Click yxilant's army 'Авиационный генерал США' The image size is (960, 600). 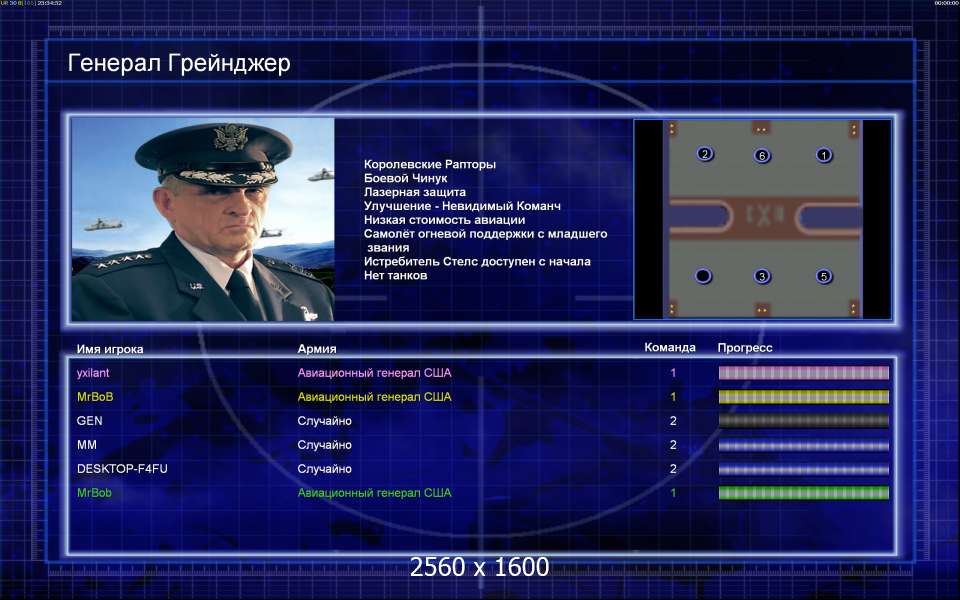374,373
